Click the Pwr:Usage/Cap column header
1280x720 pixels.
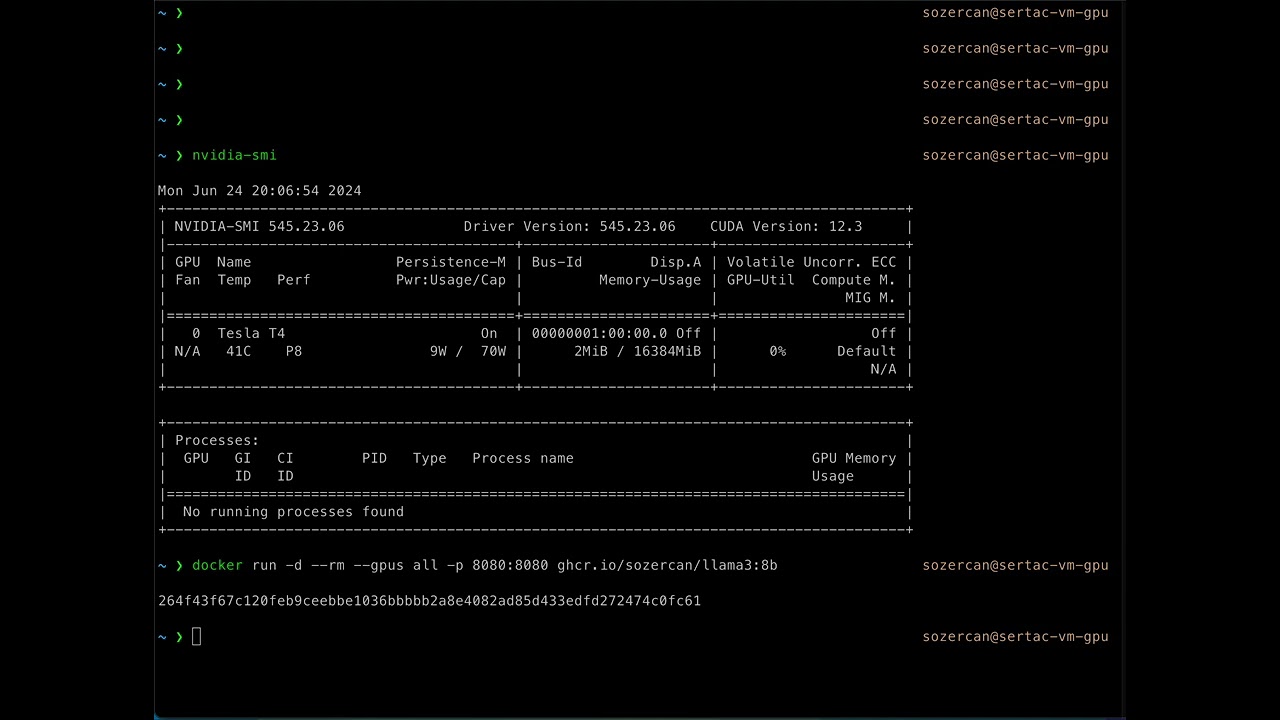pyautogui.click(x=451, y=280)
